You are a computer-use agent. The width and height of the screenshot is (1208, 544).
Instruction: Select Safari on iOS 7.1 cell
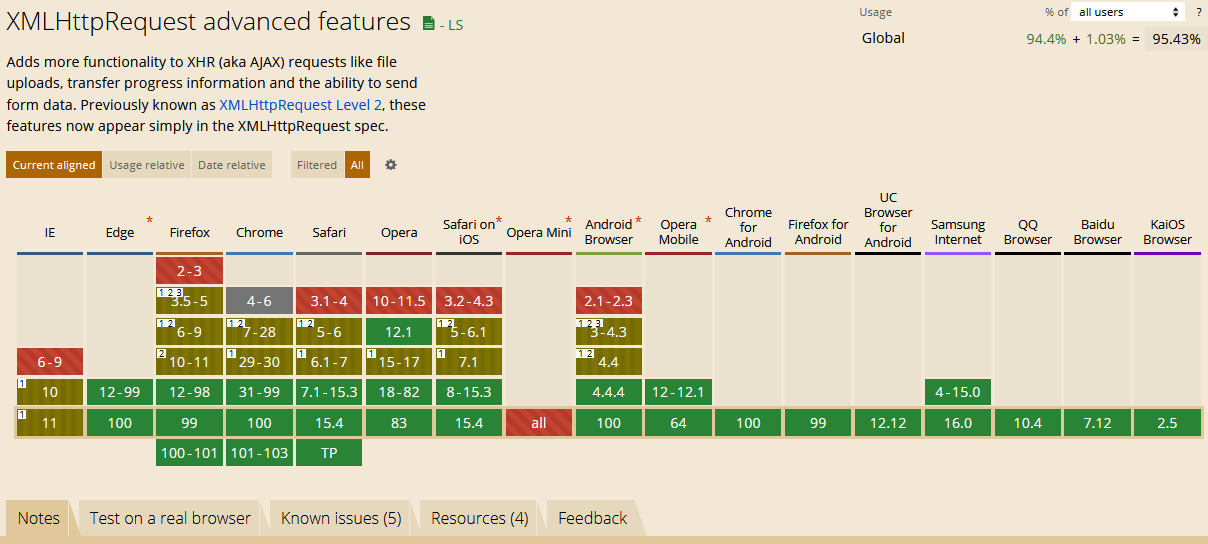point(469,362)
